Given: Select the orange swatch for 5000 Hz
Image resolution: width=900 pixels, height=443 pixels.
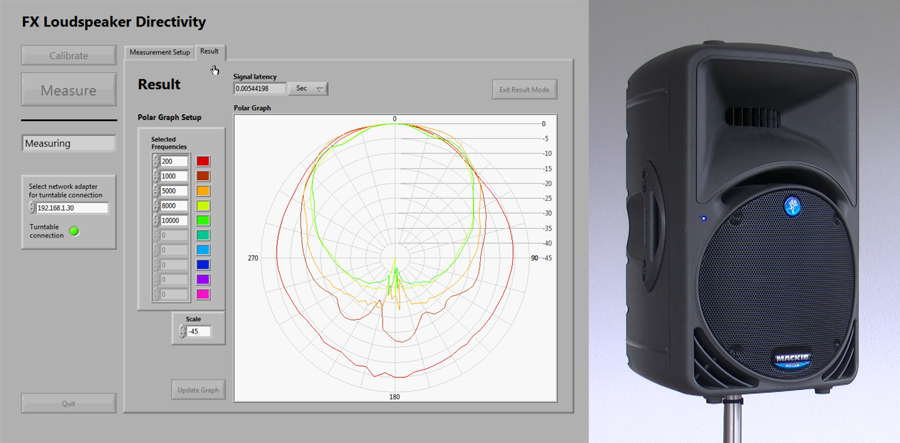Looking at the screenshot, I should tap(203, 191).
